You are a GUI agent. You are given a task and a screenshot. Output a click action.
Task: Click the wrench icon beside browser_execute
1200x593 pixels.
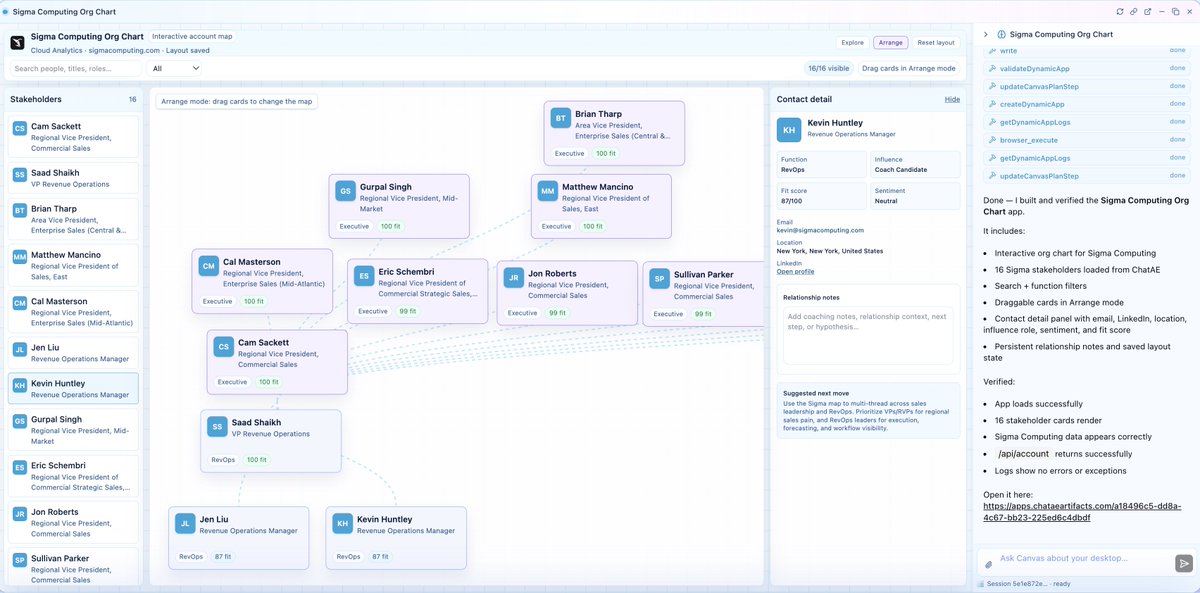click(x=992, y=140)
